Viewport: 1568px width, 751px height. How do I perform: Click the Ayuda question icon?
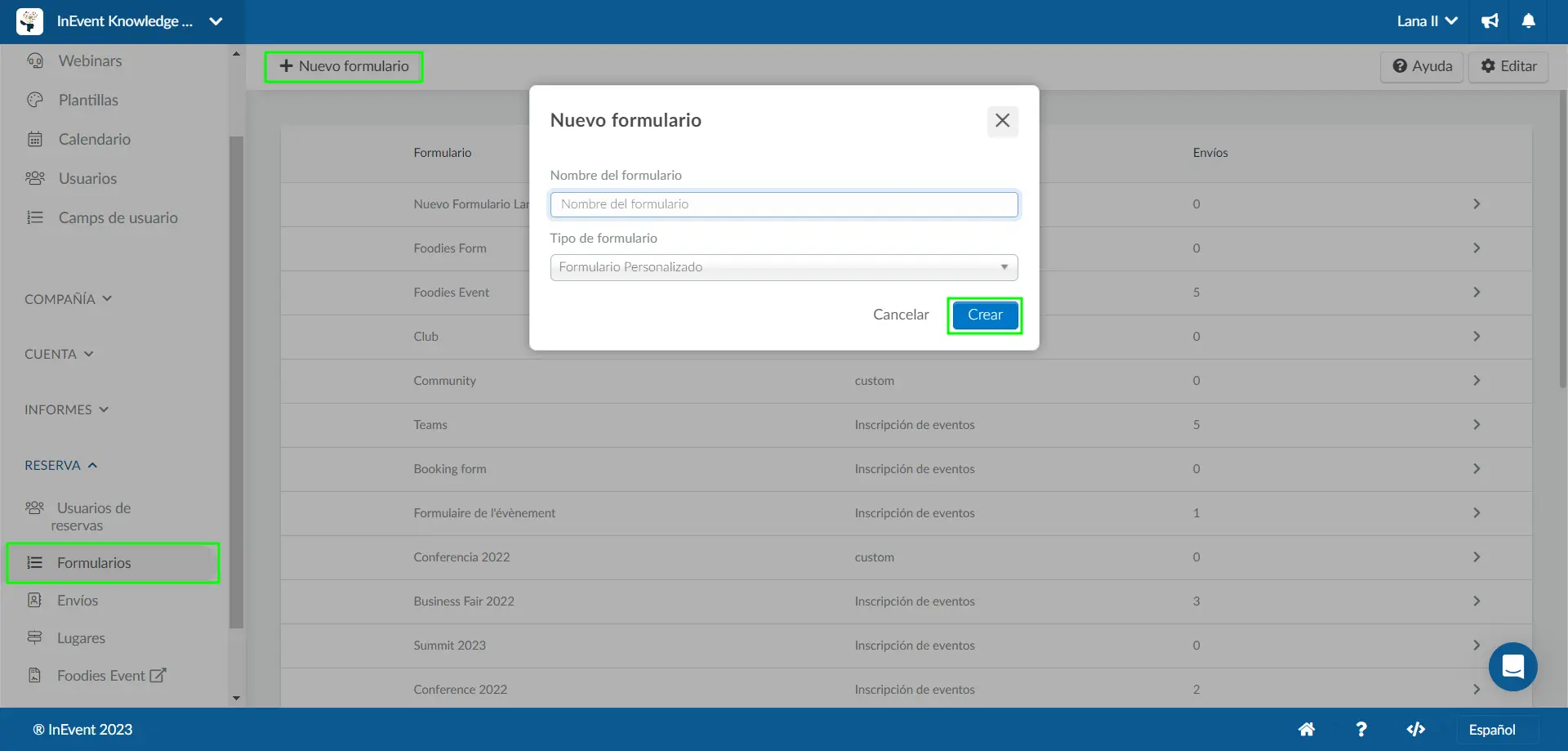(1400, 66)
